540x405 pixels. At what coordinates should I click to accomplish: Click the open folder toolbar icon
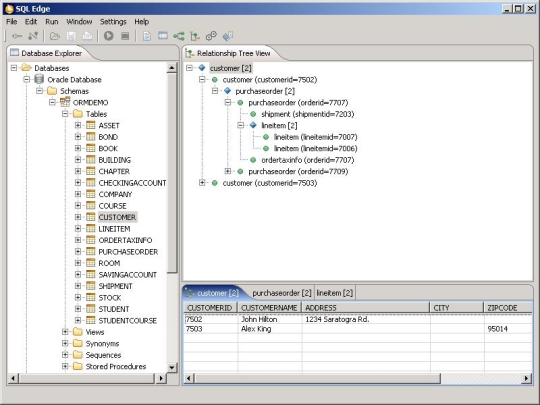click(55, 36)
